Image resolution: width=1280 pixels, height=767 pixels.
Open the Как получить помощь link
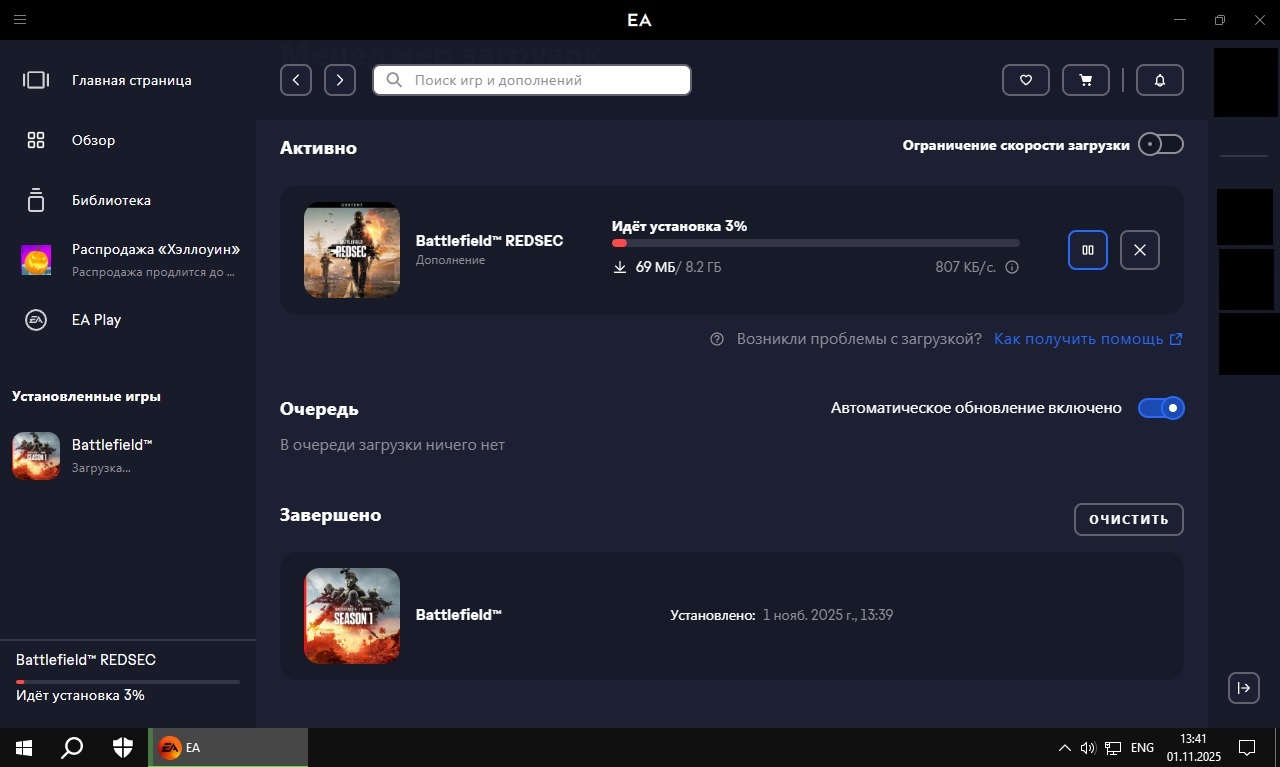[1088, 339]
